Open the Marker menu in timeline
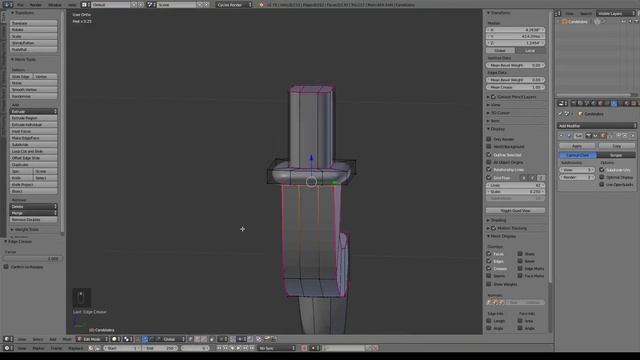640x360 pixels. point(38,348)
